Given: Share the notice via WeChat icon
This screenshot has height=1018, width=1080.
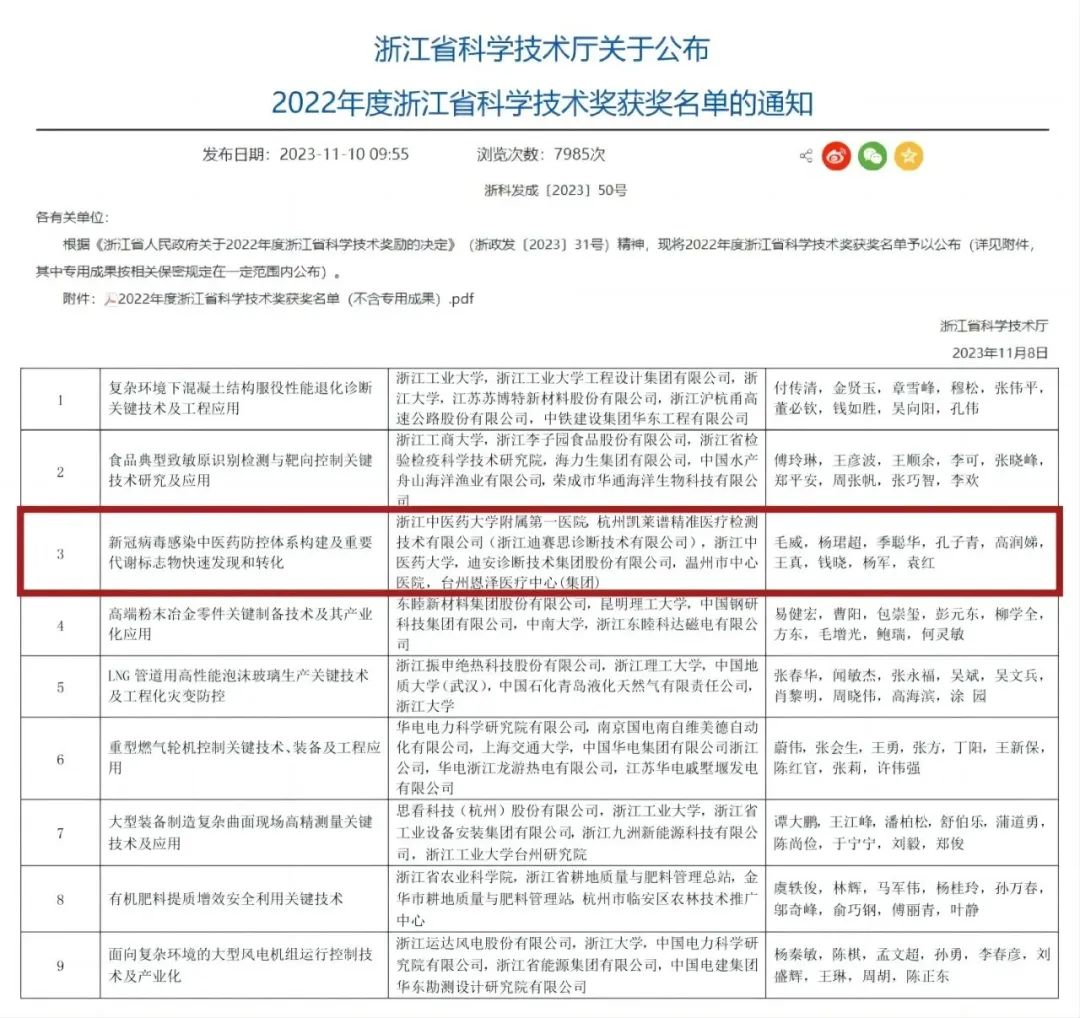Looking at the screenshot, I should 873,156.
